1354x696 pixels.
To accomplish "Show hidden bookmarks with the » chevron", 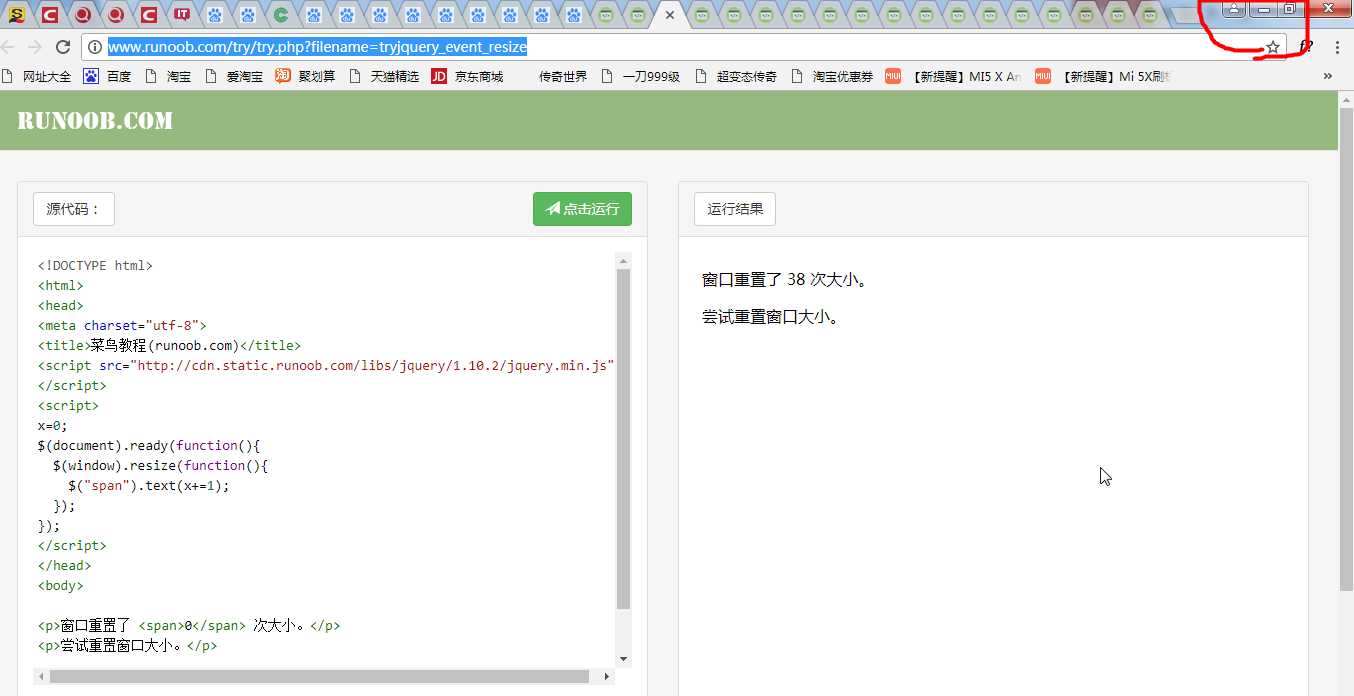I will coord(1328,76).
